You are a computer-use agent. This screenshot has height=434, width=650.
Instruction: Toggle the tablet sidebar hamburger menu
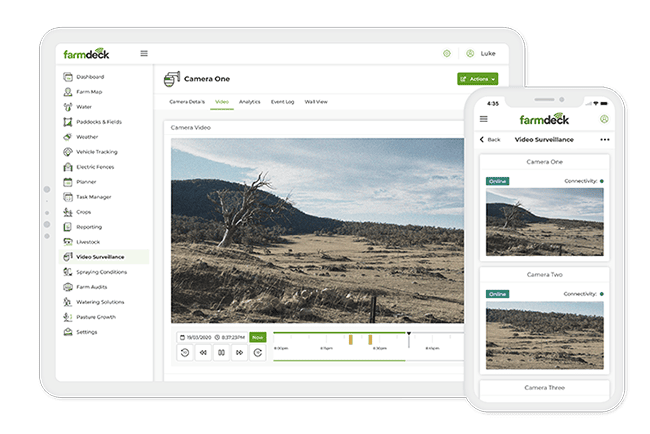click(x=144, y=53)
